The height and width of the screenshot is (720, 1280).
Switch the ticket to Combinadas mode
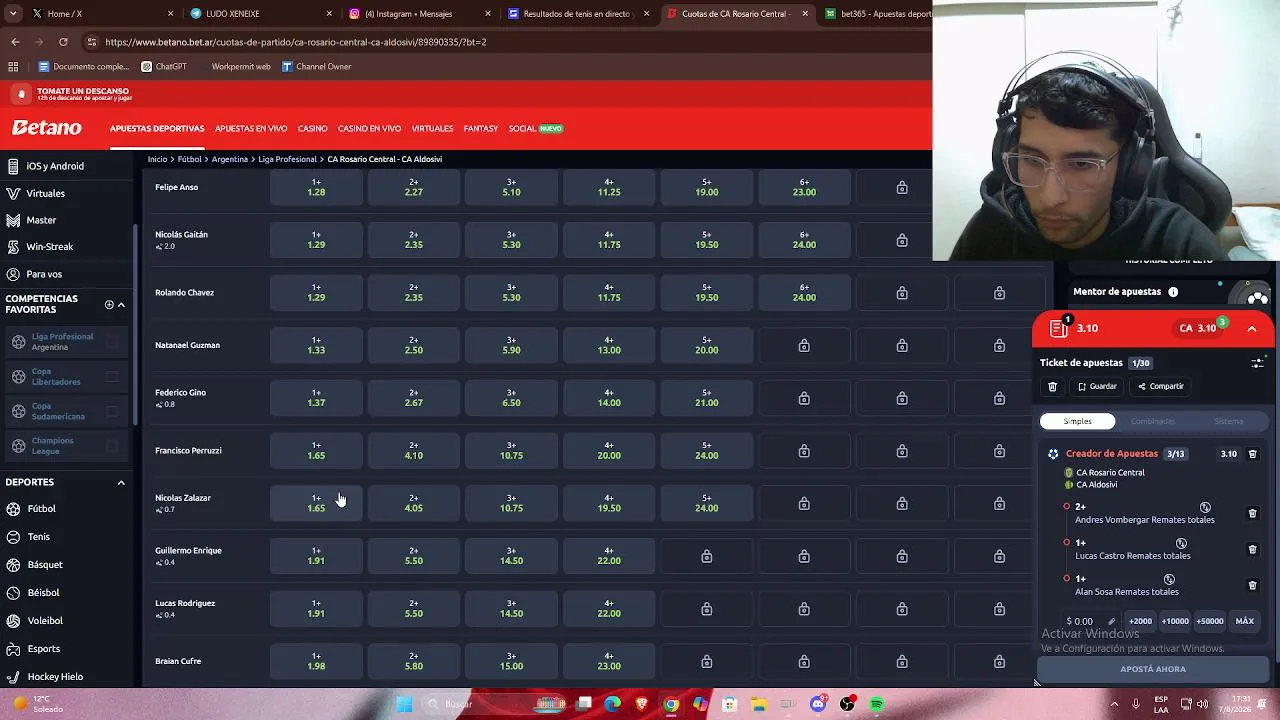(1153, 421)
